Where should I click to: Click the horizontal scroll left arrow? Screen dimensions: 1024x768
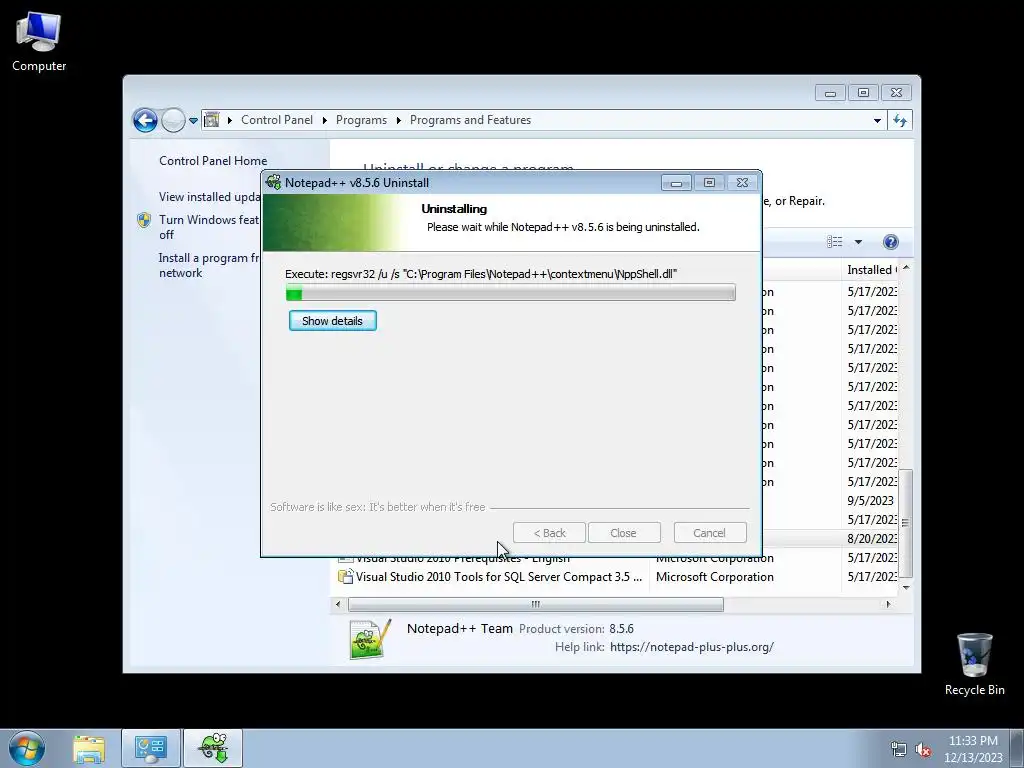point(338,605)
